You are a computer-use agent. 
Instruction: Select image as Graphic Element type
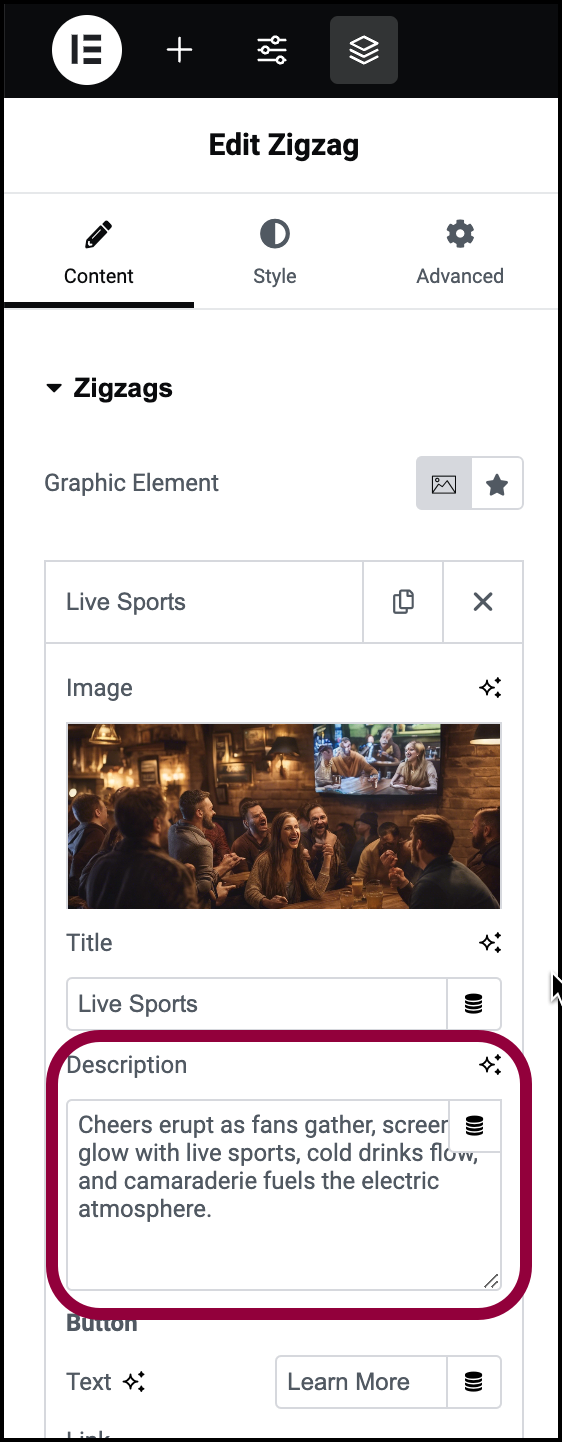(444, 484)
